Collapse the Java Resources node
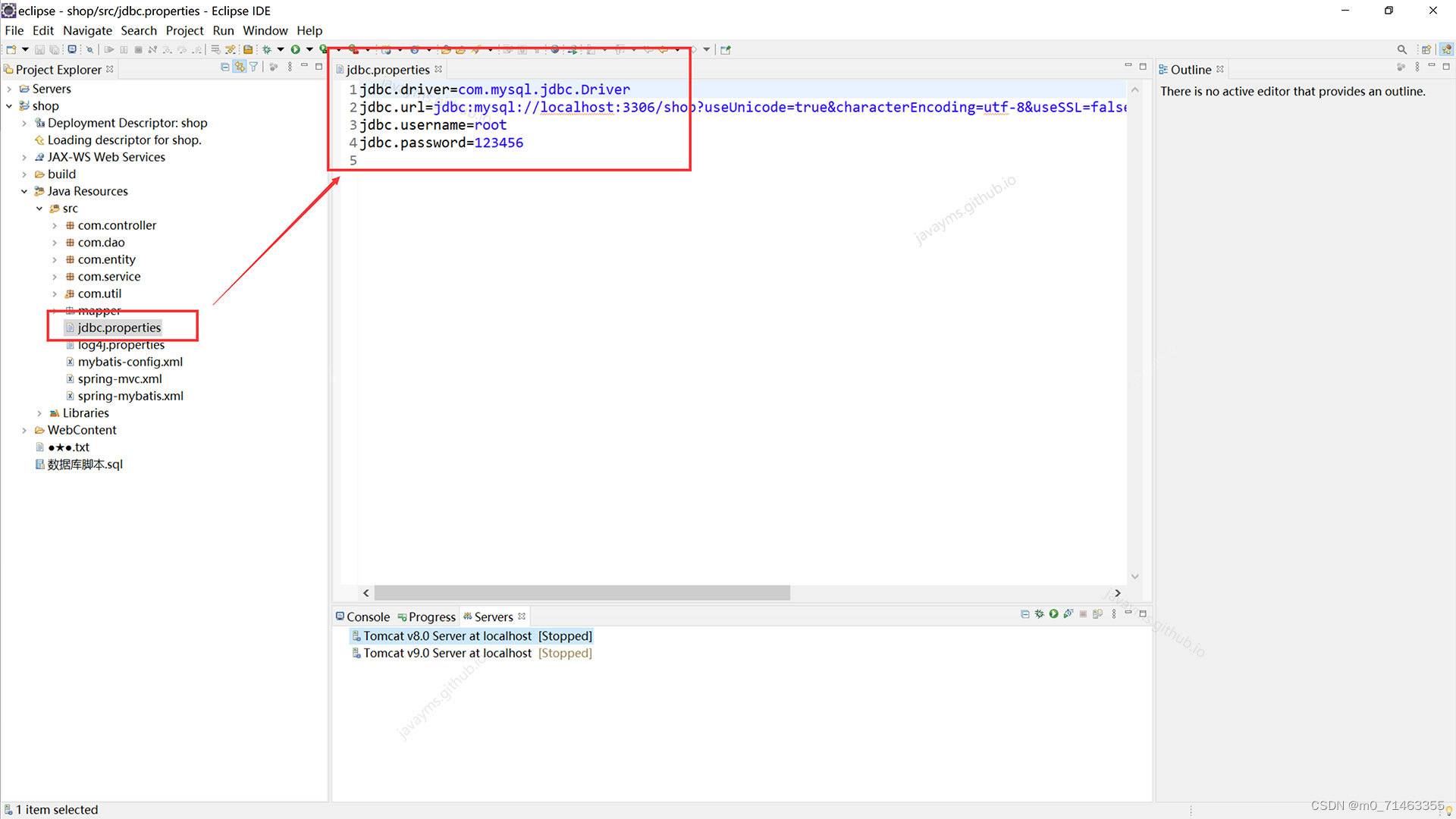Viewport: 1456px width, 819px height. click(x=24, y=191)
